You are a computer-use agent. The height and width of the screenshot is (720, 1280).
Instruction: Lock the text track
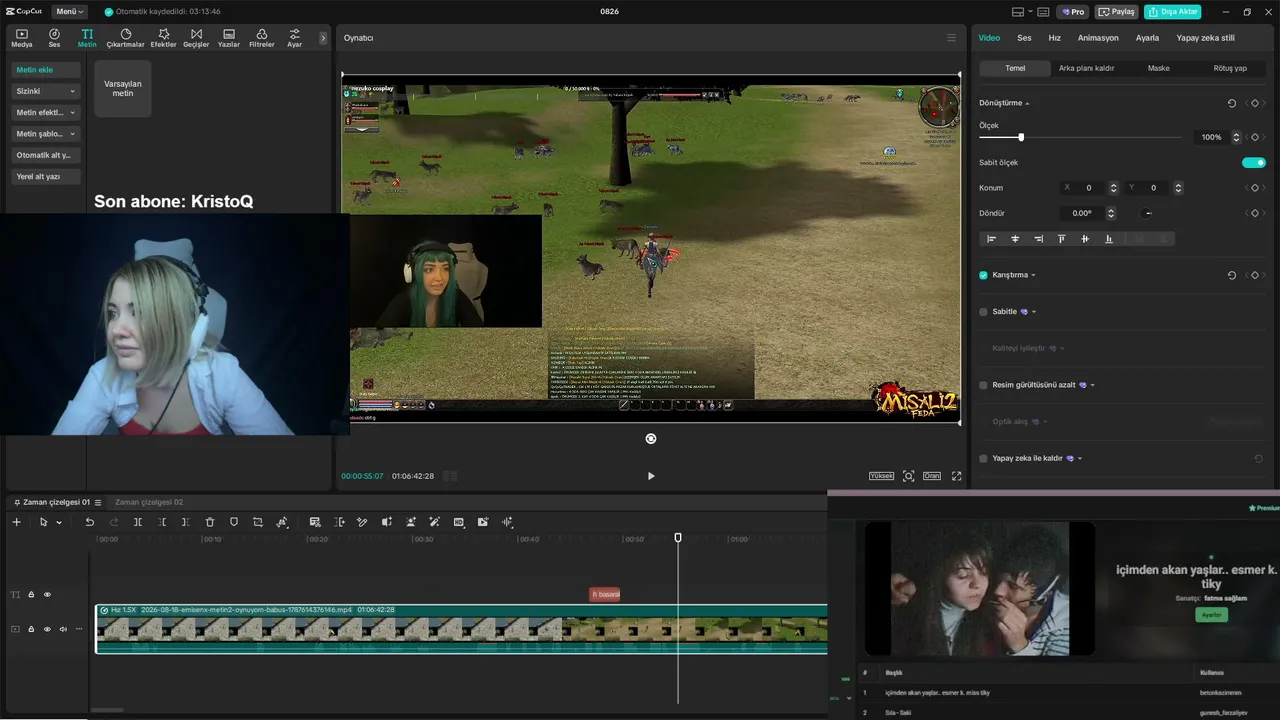(31, 595)
